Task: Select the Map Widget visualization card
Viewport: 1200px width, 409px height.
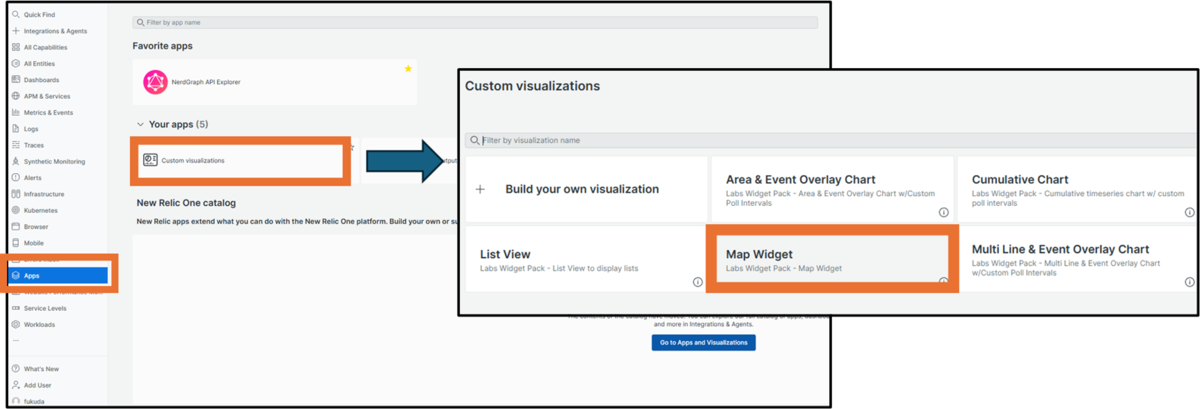Action: click(832, 259)
